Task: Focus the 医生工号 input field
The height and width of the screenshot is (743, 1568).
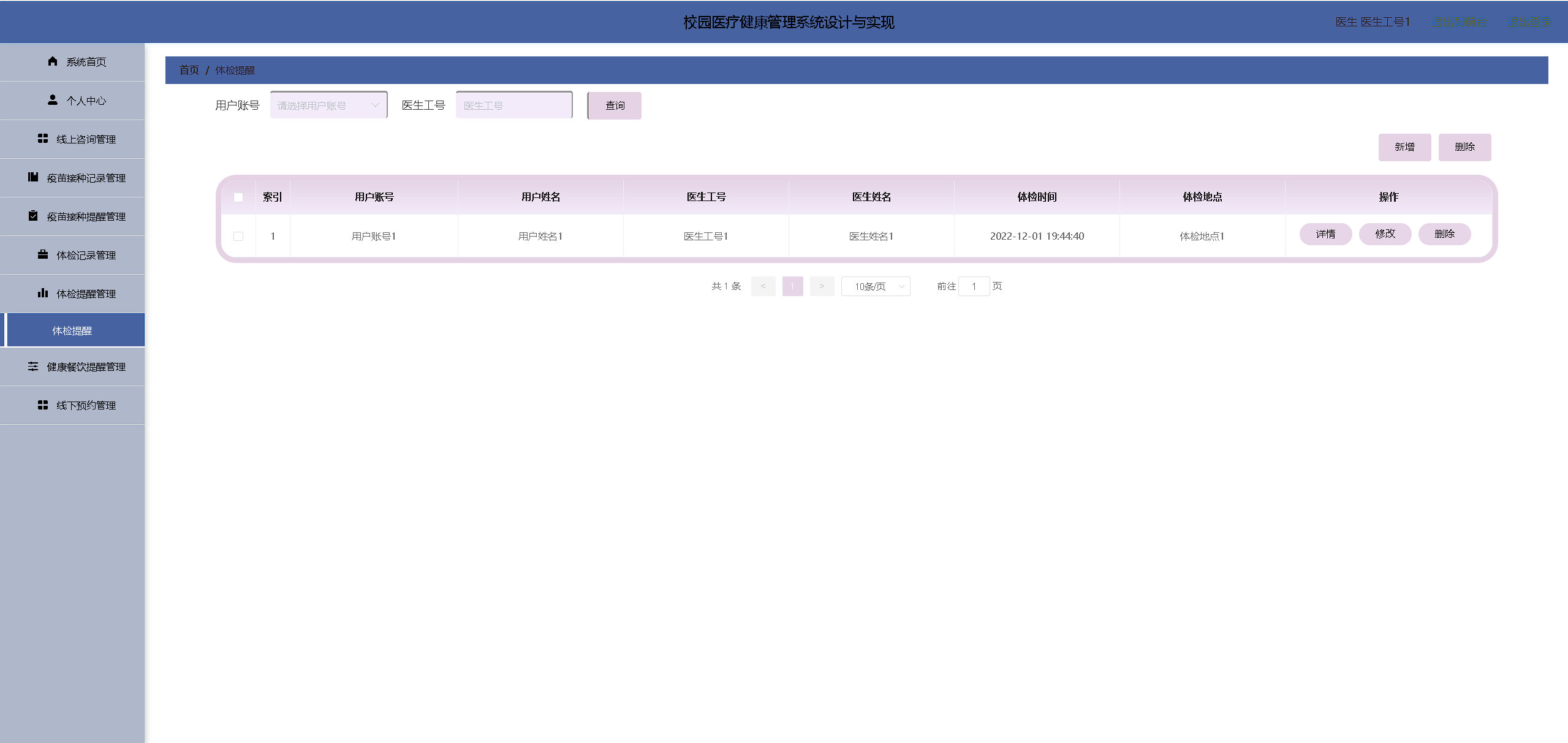Action: (x=513, y=105)
